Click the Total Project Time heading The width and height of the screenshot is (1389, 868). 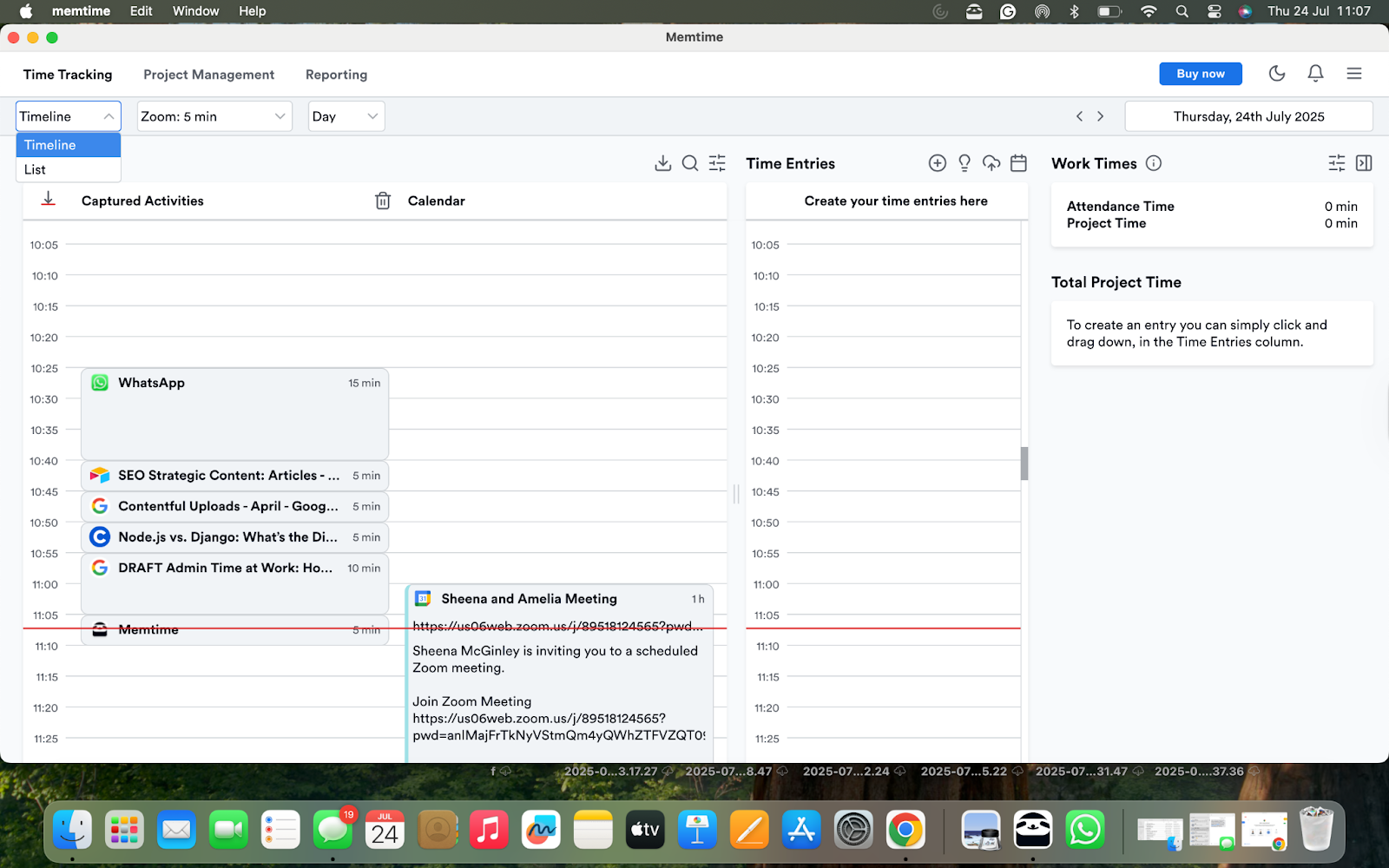[1116, 282]
